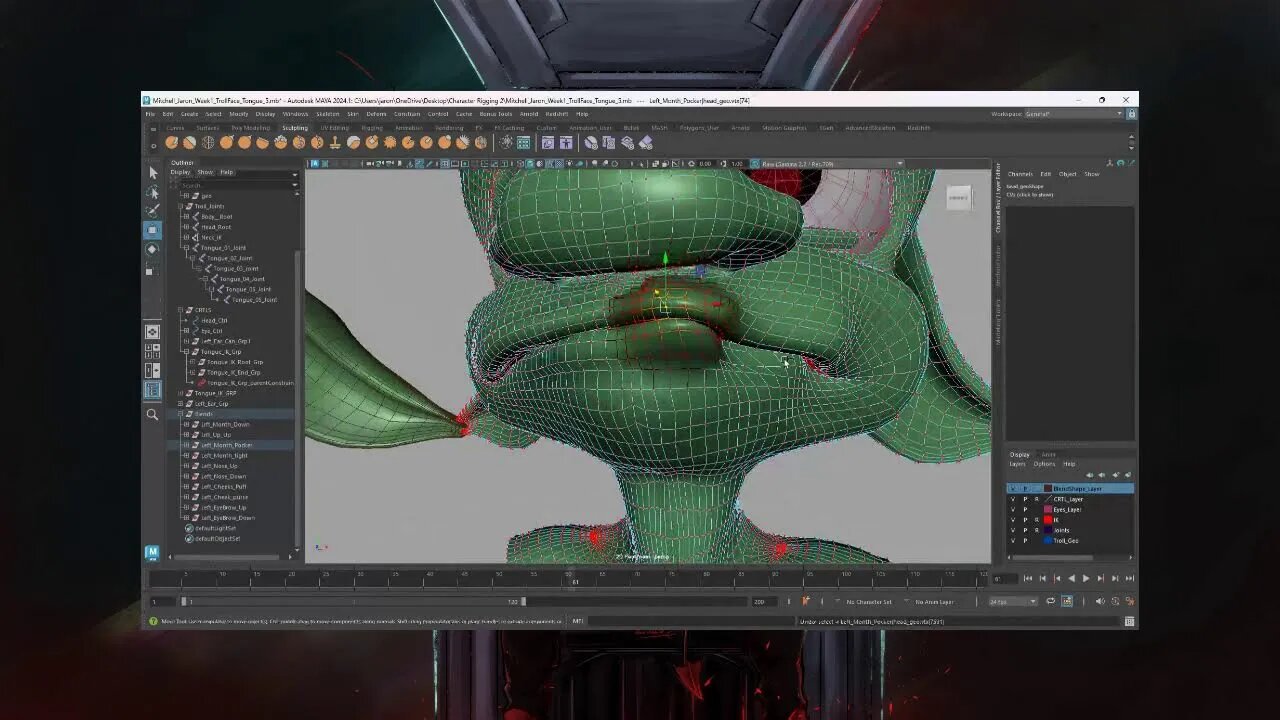
Task: Toggle visibility V of IK layer
Action: [x=1013, y=520]
